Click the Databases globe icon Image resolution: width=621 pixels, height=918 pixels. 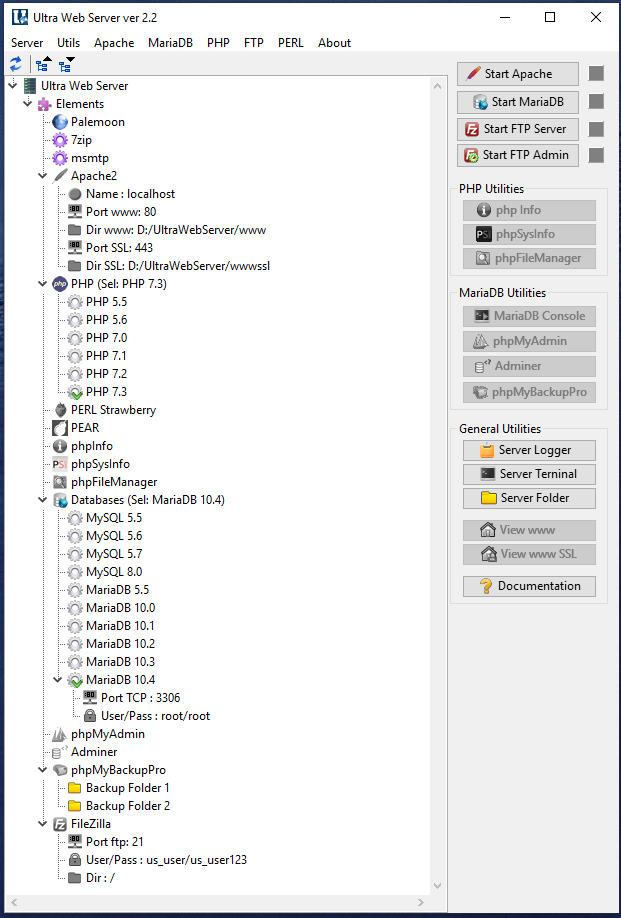(60, 500)
